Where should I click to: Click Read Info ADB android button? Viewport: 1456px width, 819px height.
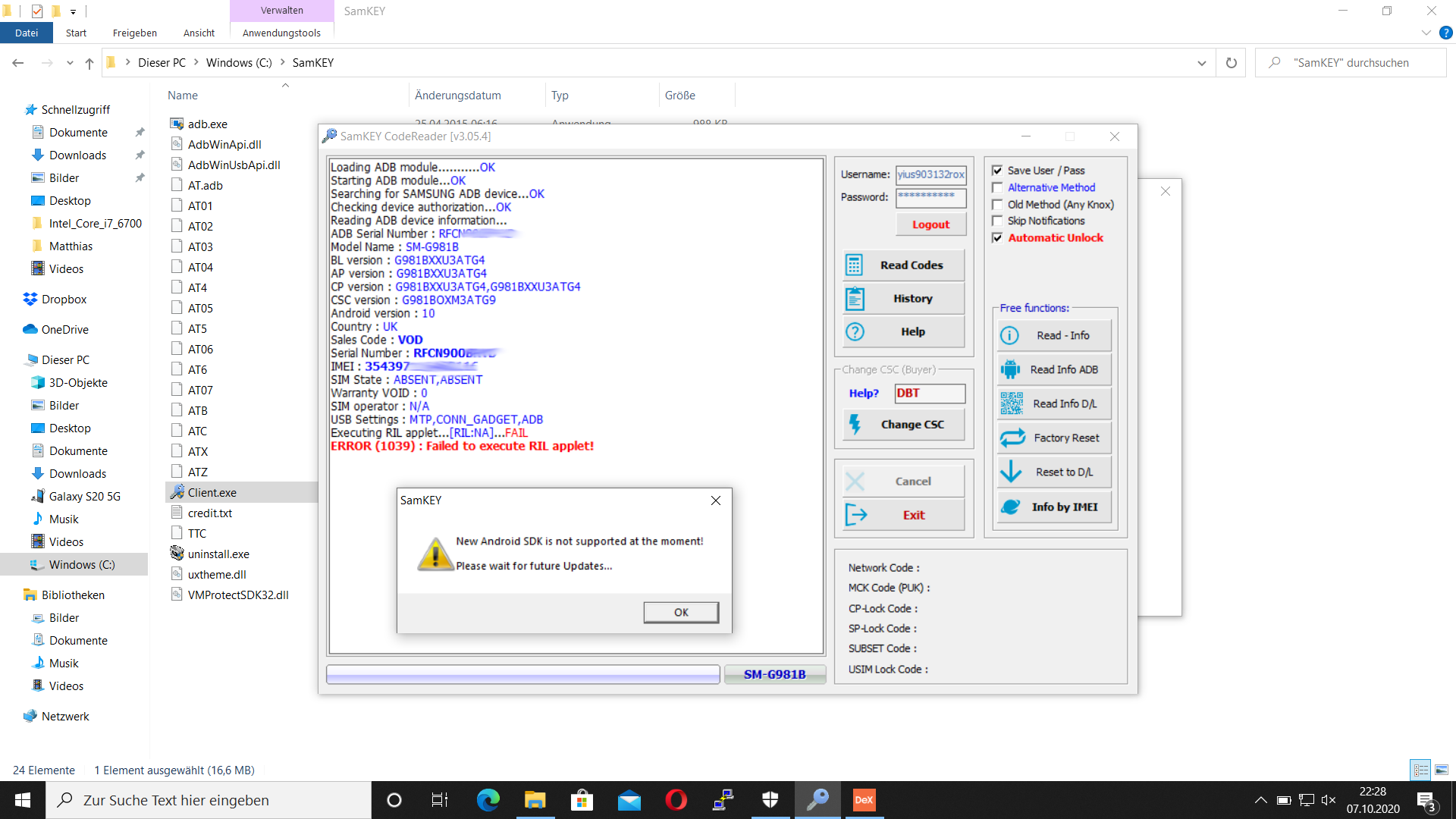click(x=1054, y=369)
